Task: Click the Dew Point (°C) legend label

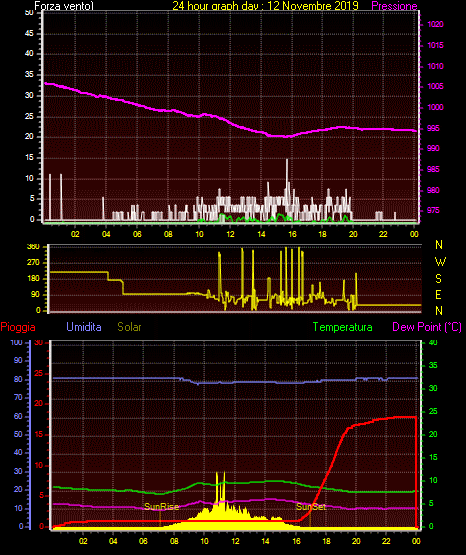Action: point(427,326)
